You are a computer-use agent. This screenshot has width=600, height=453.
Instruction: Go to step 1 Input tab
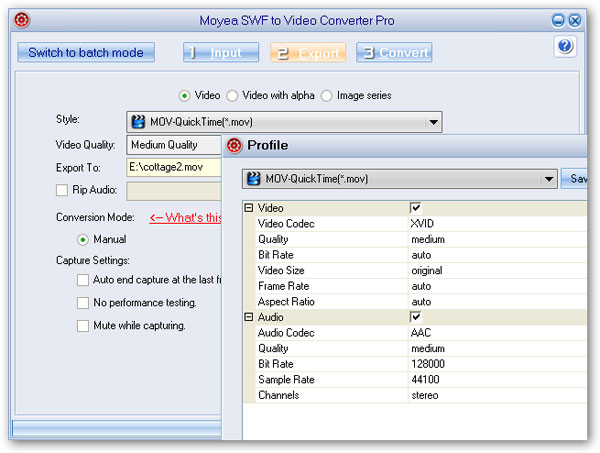click(221, 52)
